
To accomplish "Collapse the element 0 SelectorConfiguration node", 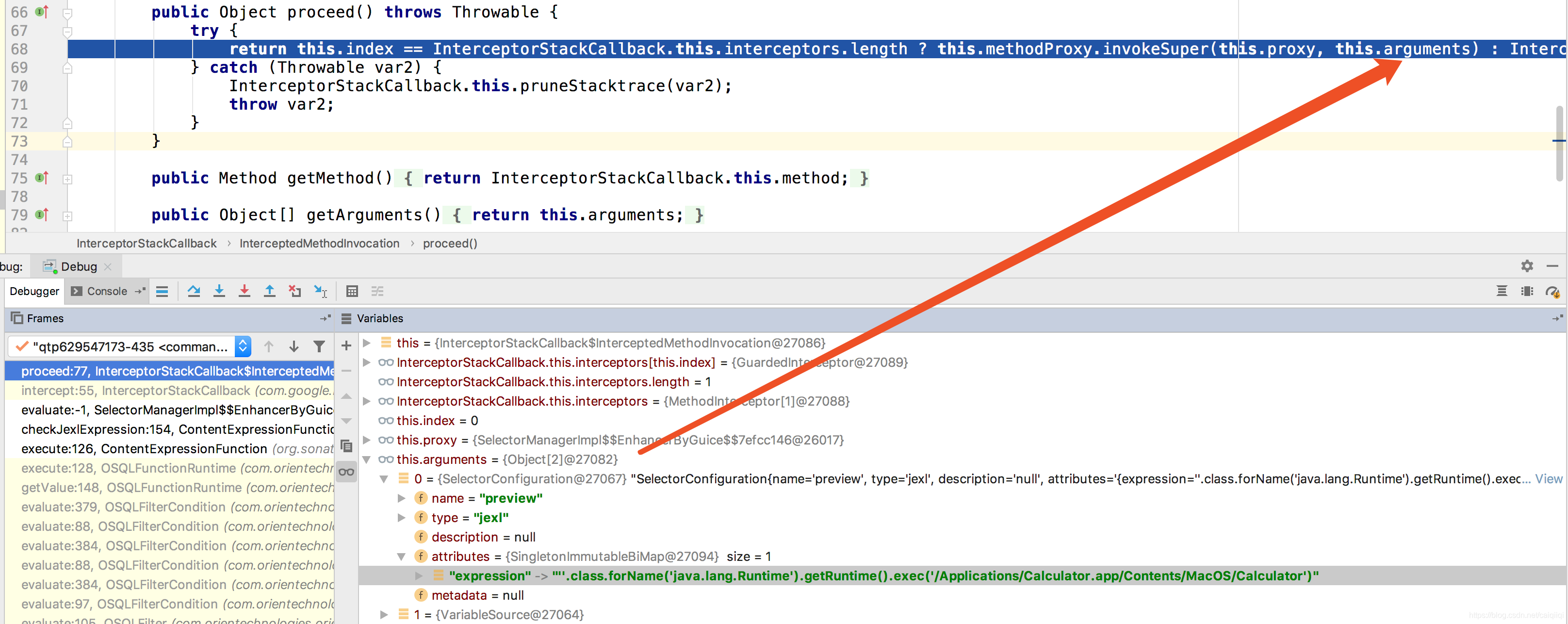I will [x=384, y=478].
